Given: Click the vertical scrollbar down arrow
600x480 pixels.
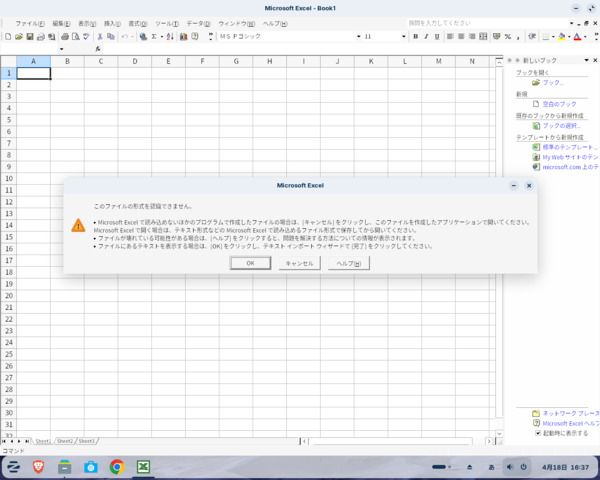Looking at the screenshot, I should (499, 434).
